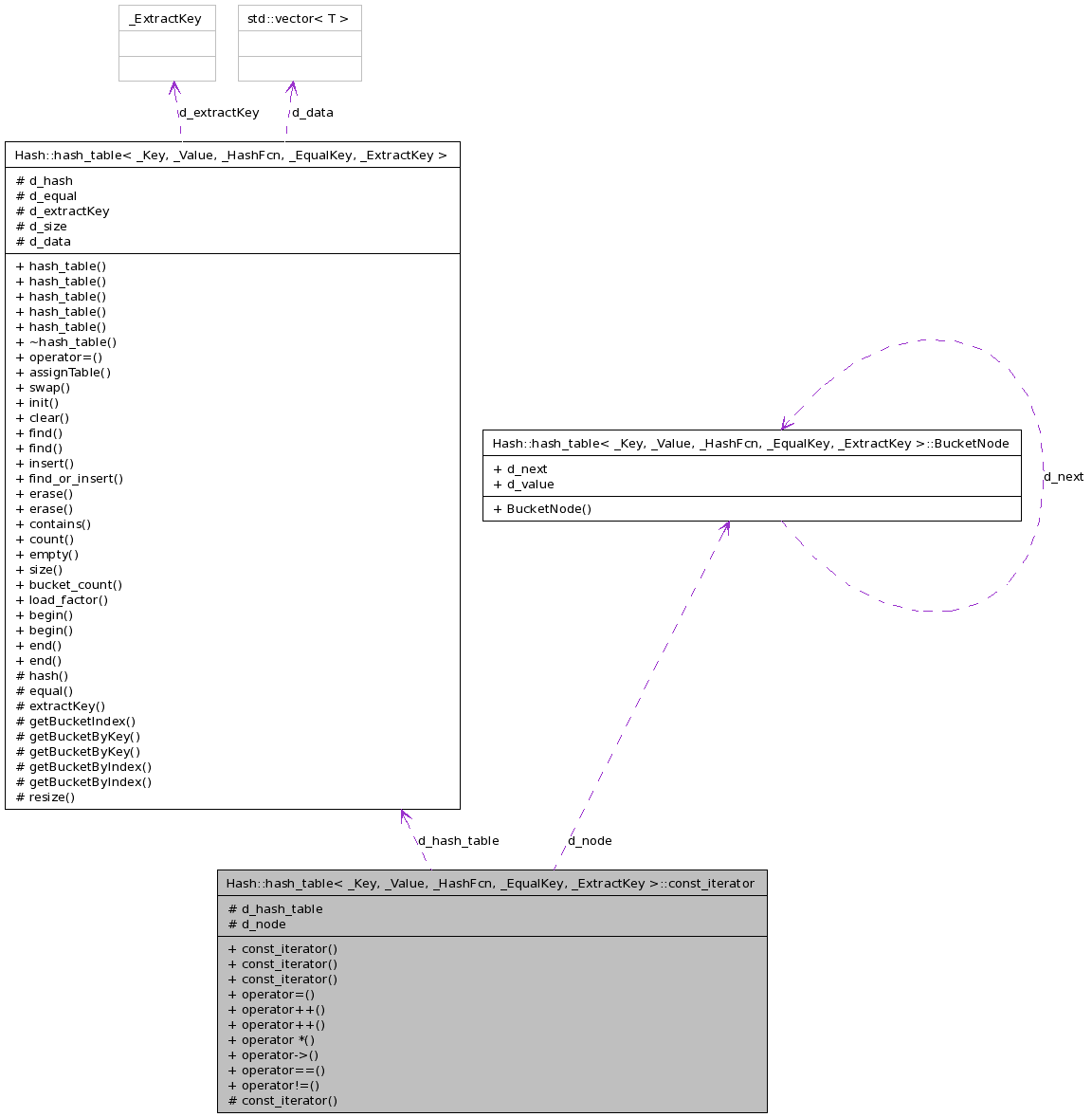Open the std::vector< T > class node
The width and height of the screenshot is (1092, 1117).
(299, 19)
